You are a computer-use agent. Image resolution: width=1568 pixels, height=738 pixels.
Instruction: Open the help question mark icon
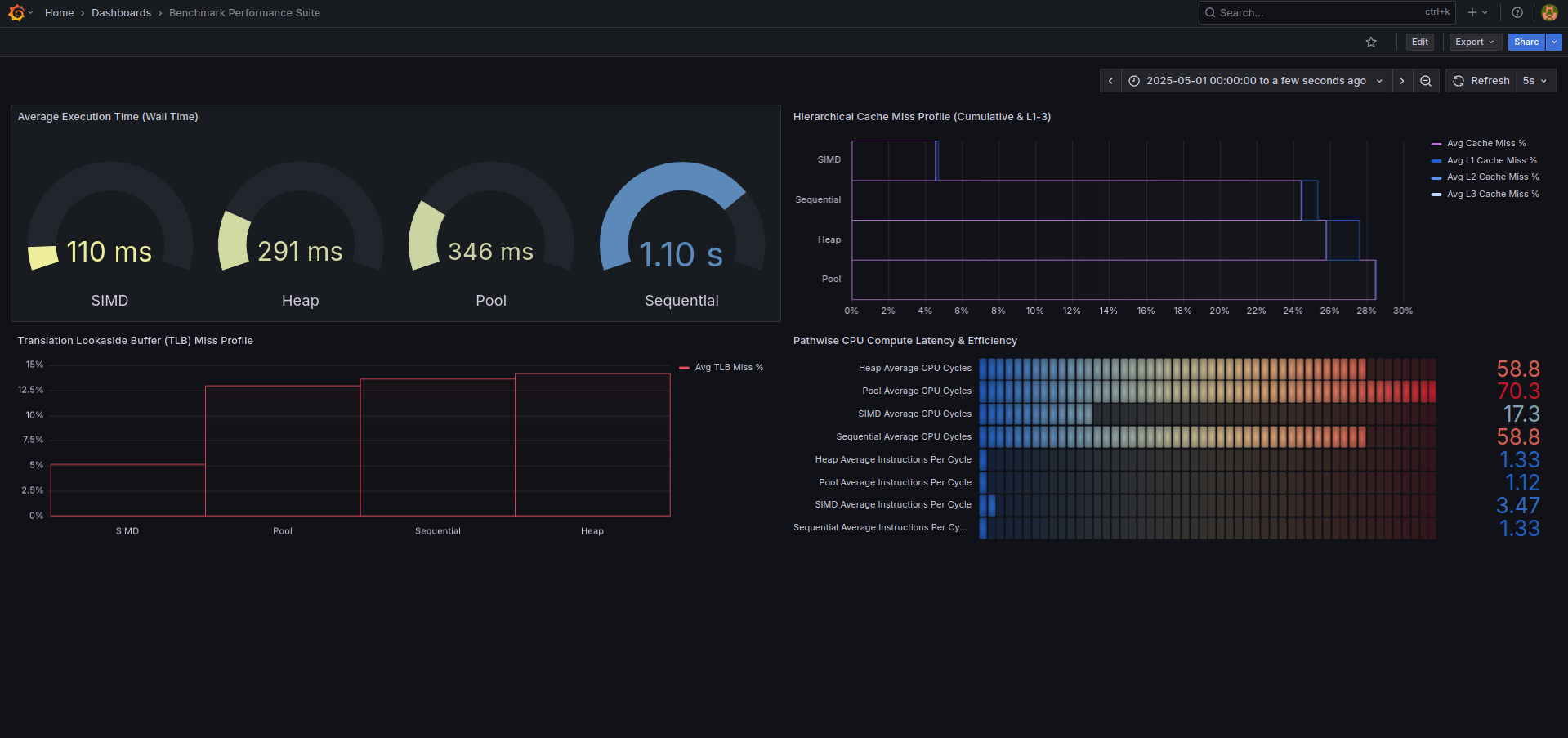[1517, 12]
